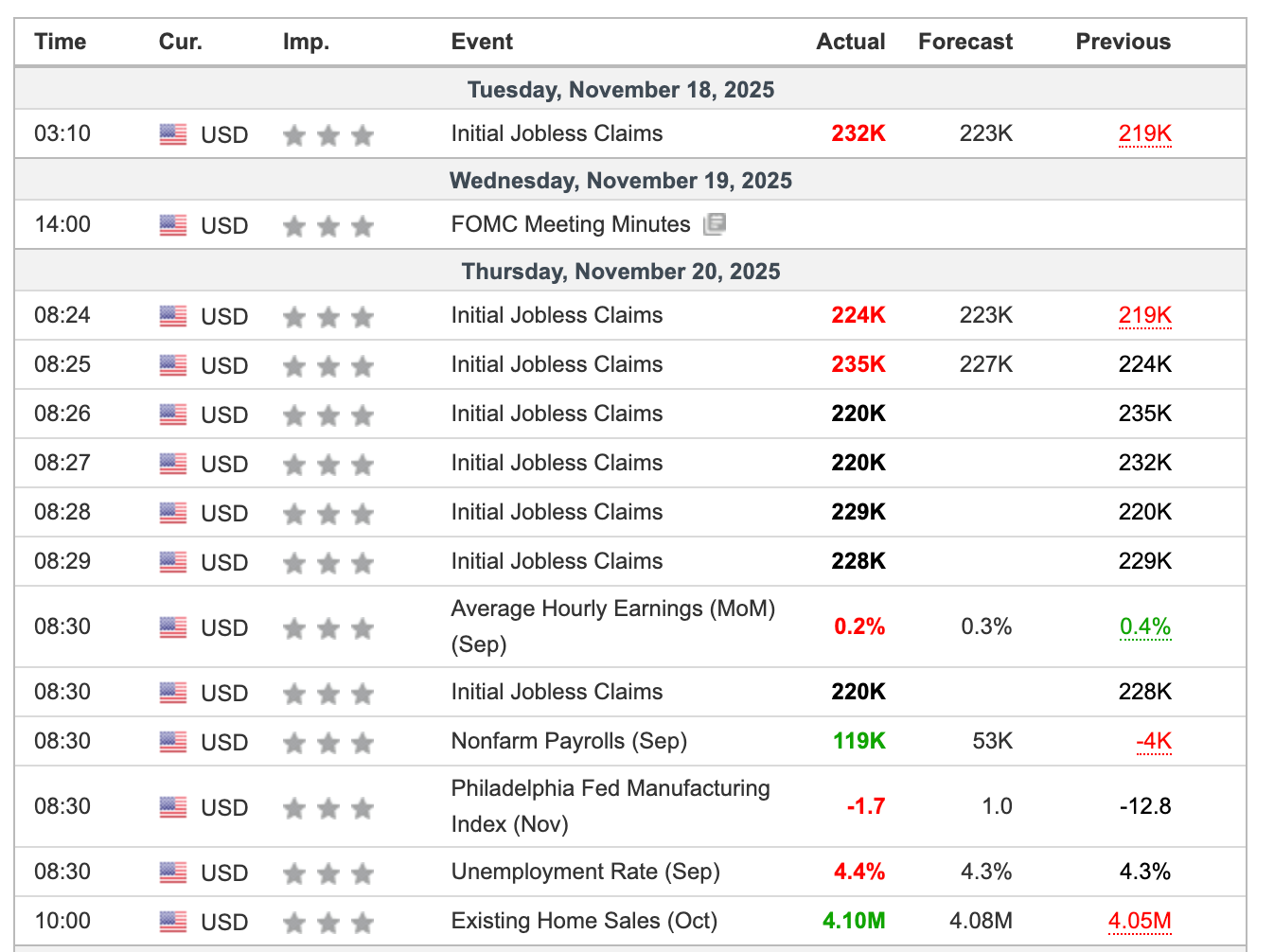This screenshot has height=952, width=1274.
Task: Click the US flag in the 08:29 row
Action: tap(173, 562)
